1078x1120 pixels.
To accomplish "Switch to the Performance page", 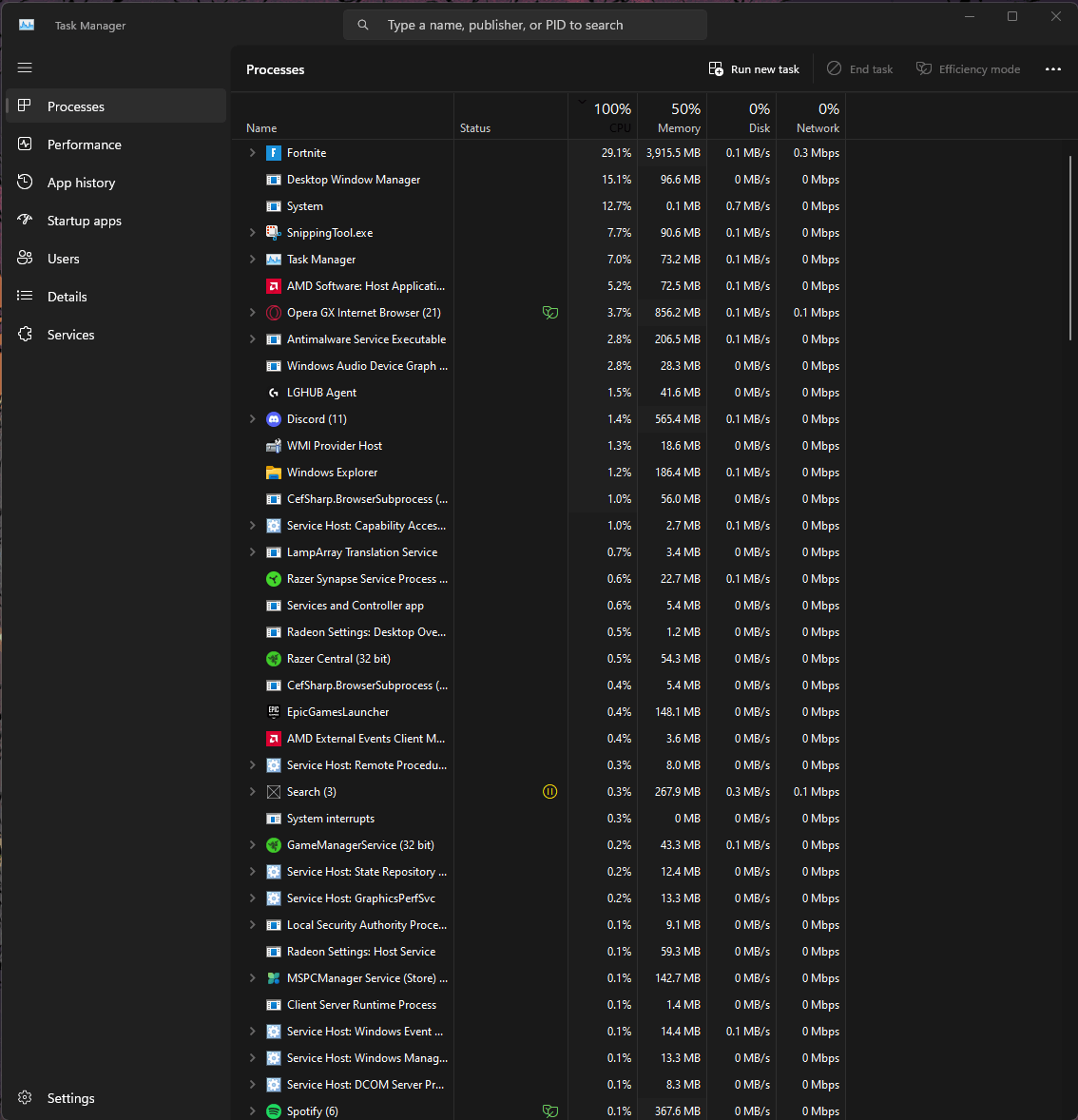I will click(116, 145).
